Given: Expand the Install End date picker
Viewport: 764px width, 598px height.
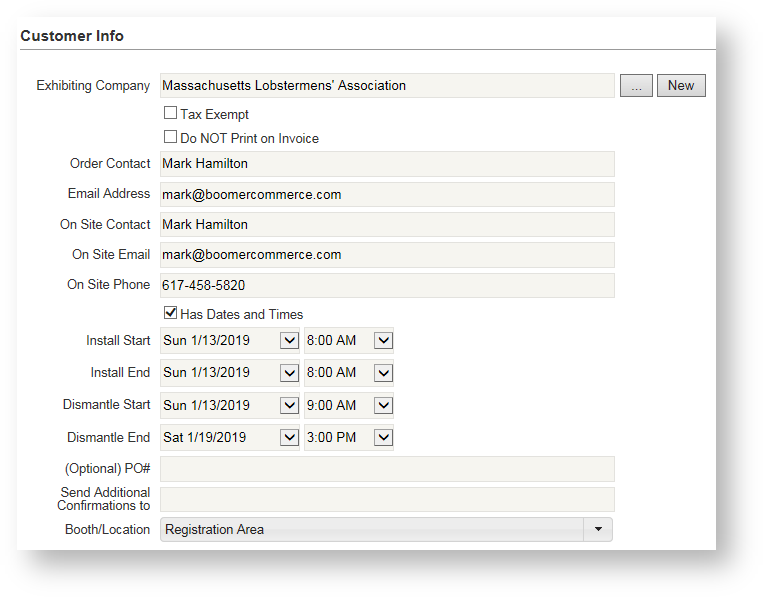Looking at the screenshot, I should [x=289, y=373].
